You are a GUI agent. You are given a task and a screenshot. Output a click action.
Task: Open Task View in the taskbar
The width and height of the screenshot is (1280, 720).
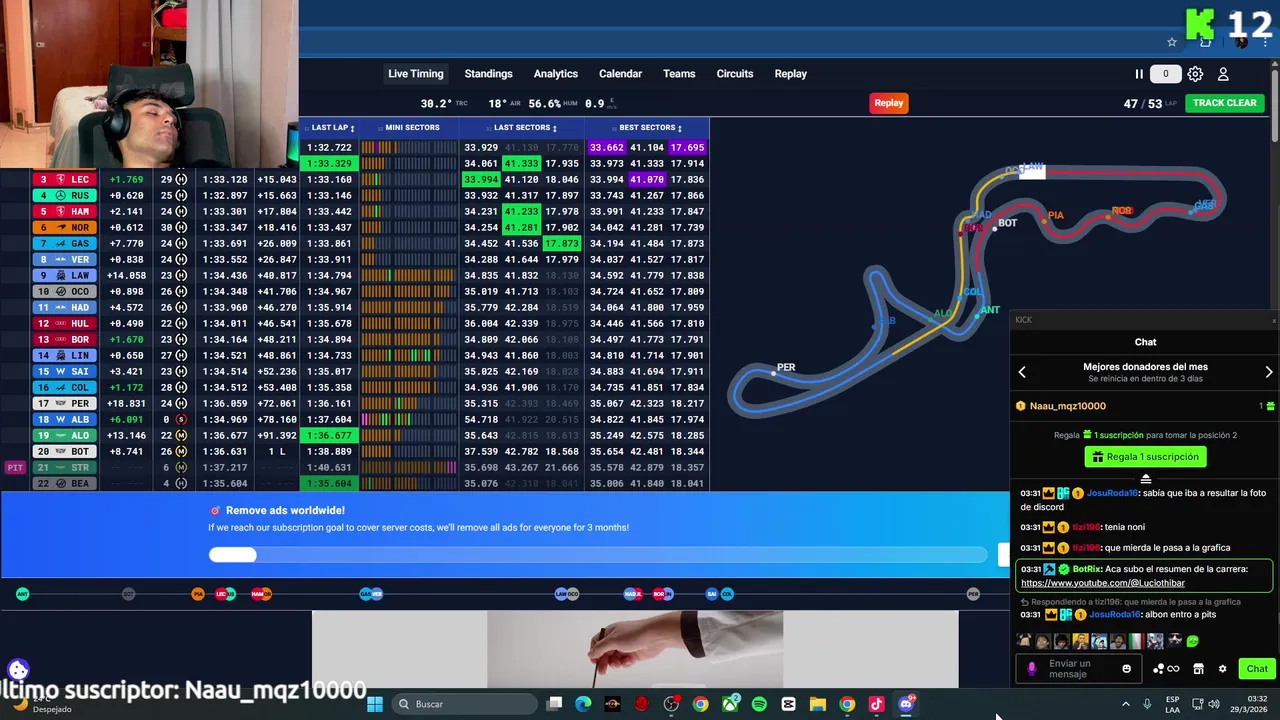click(x=554, y=704)
